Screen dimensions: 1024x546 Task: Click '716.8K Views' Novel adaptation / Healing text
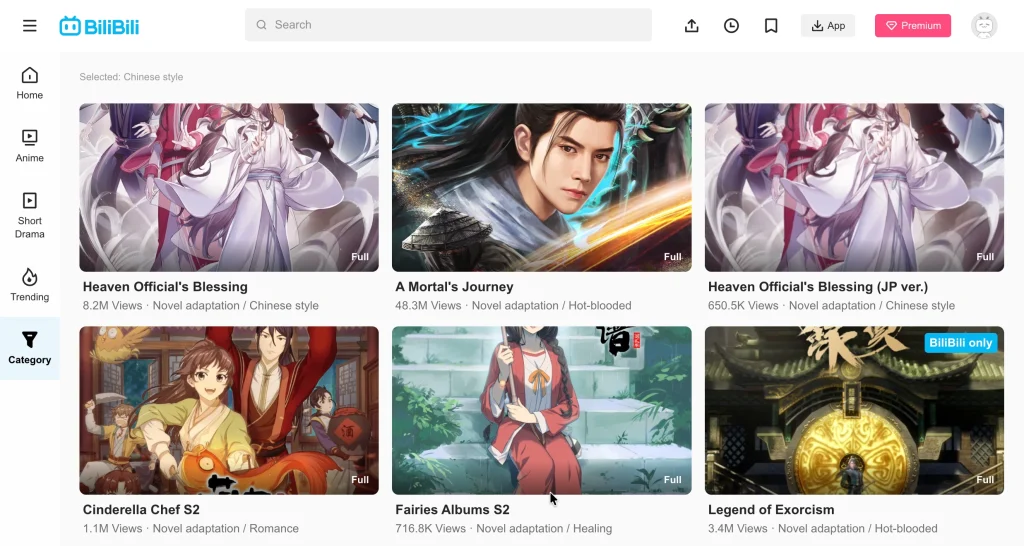click(x=504, y=528)
